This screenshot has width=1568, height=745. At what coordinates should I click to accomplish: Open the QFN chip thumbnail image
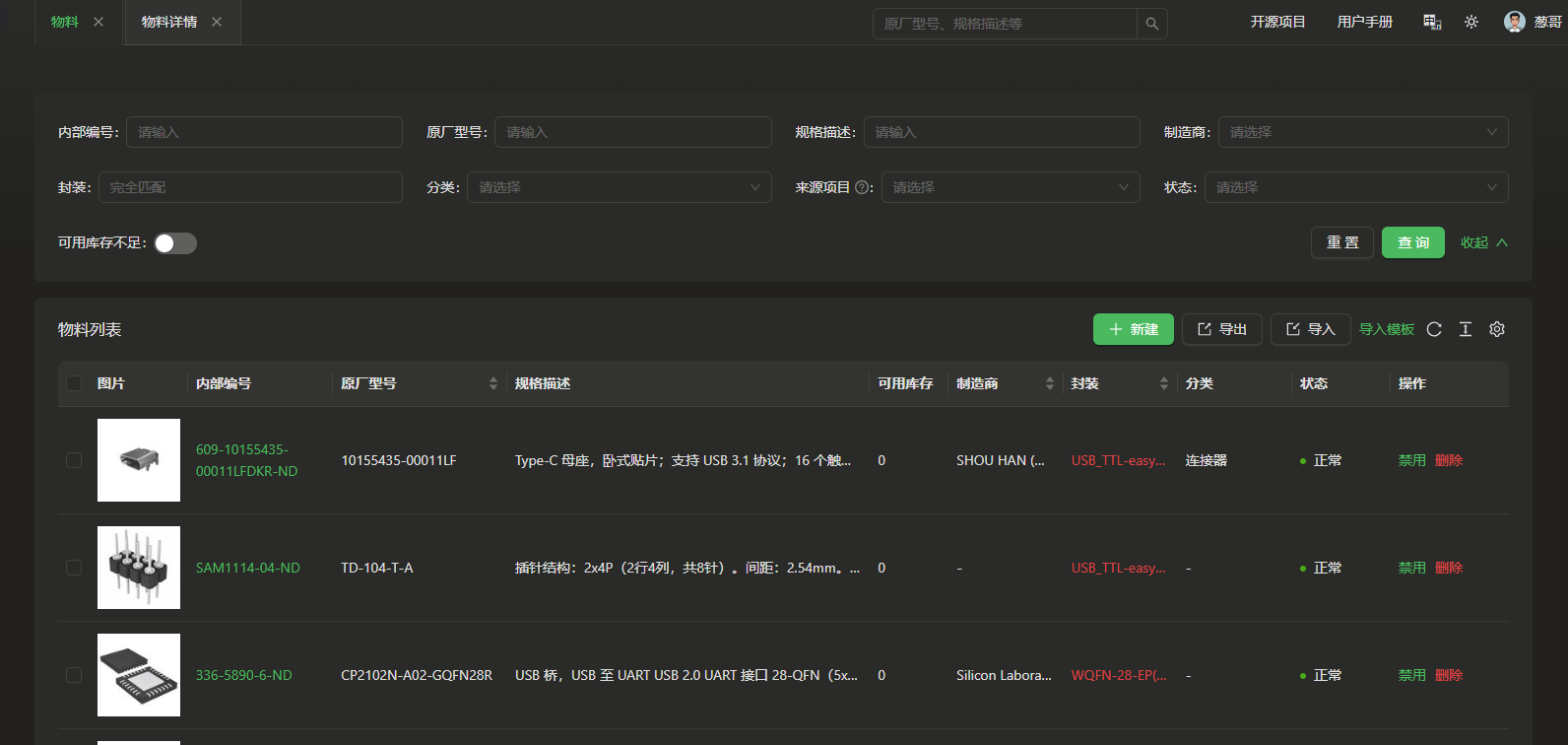(139, 675)
